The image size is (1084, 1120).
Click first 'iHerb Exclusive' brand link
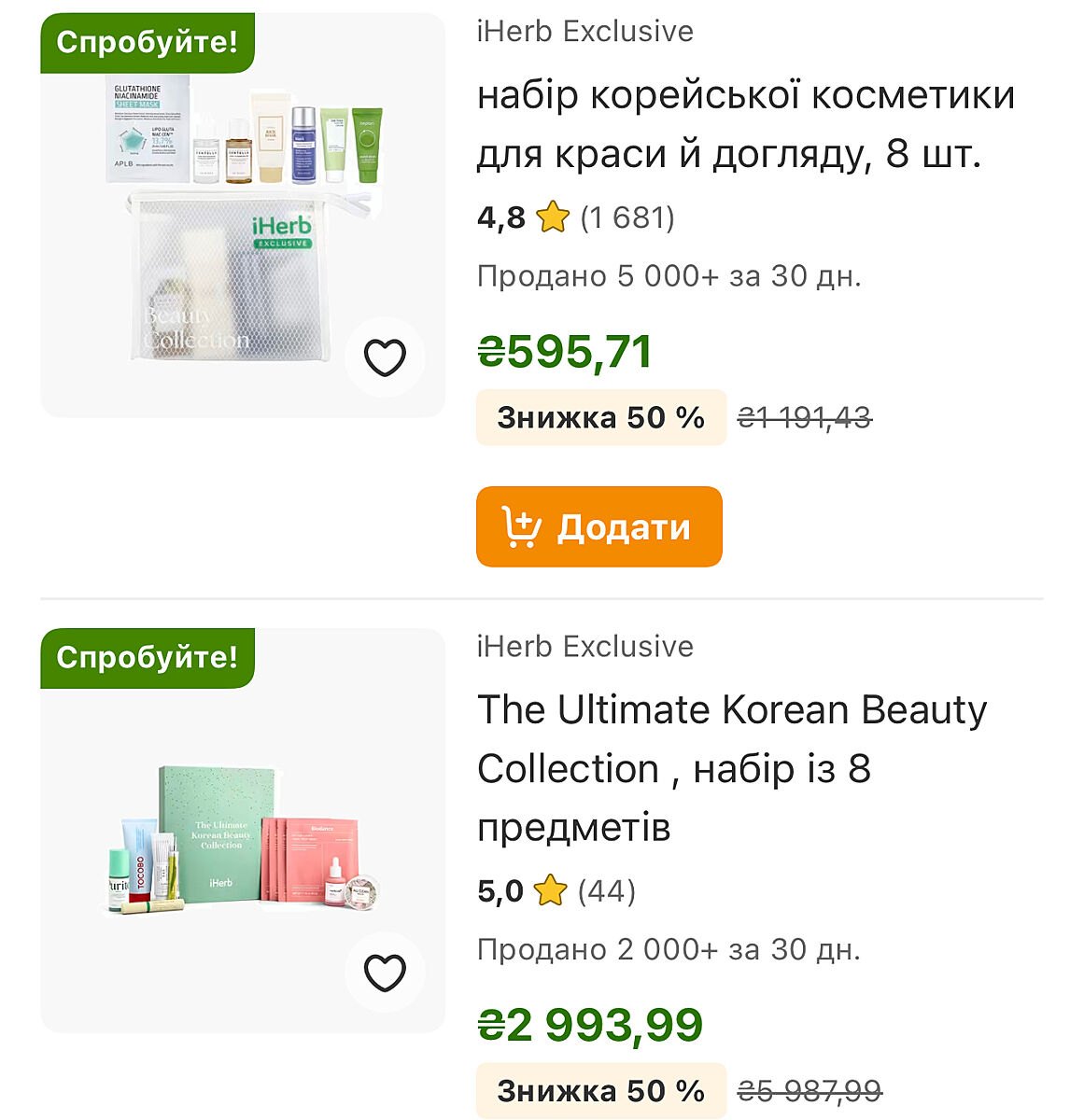(584, 32)
